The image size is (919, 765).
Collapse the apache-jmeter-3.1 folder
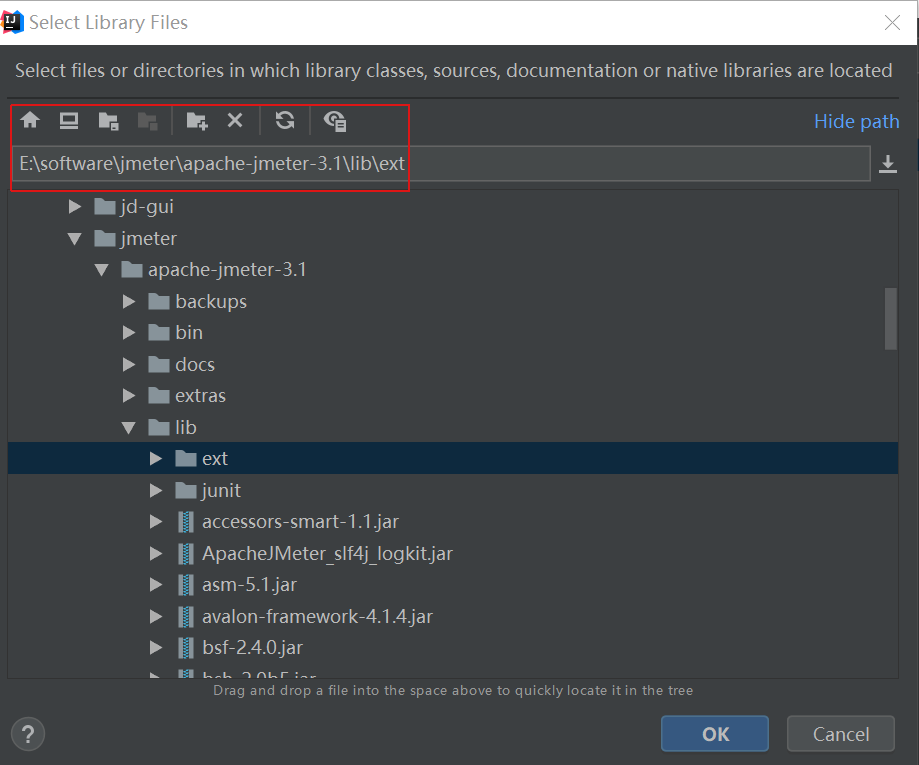[x=101, y=269]
